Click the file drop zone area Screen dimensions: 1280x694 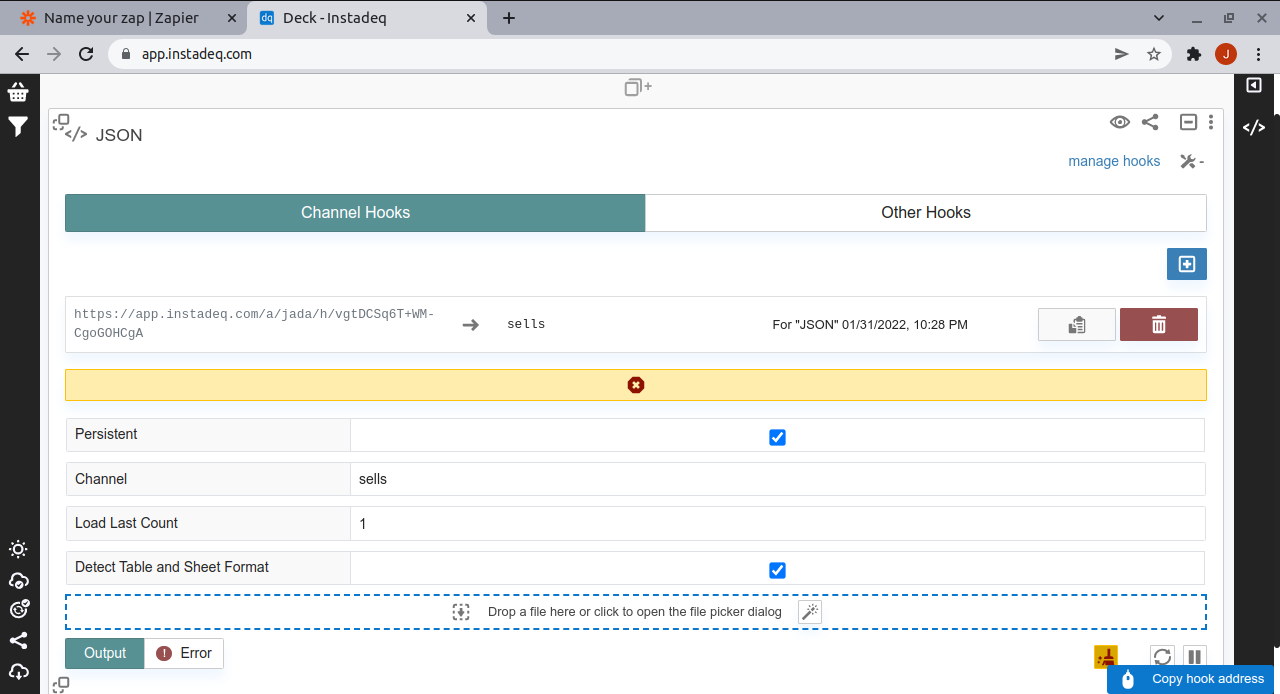[636, 612]
